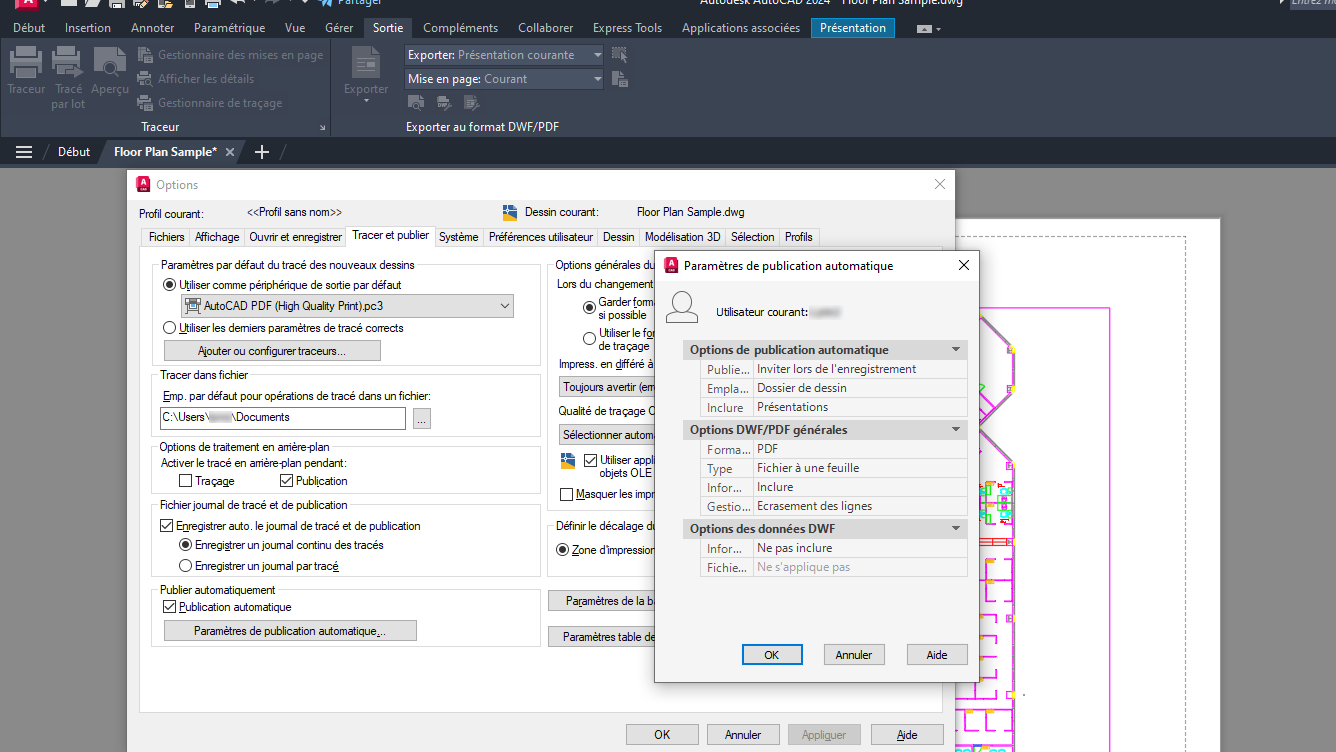The image size is (1336, 752).
Task: Click the Ne pas inclure value
Action: pyautogui.click(x=860, y=548)
